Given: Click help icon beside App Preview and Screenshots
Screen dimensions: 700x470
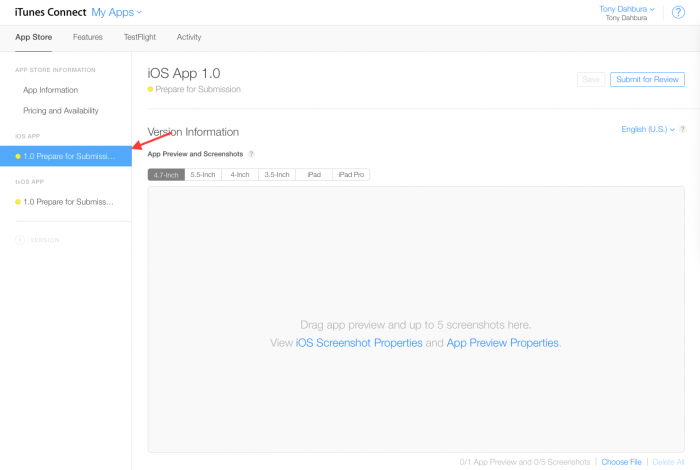Looking at the screenshot, I should 251,154.
